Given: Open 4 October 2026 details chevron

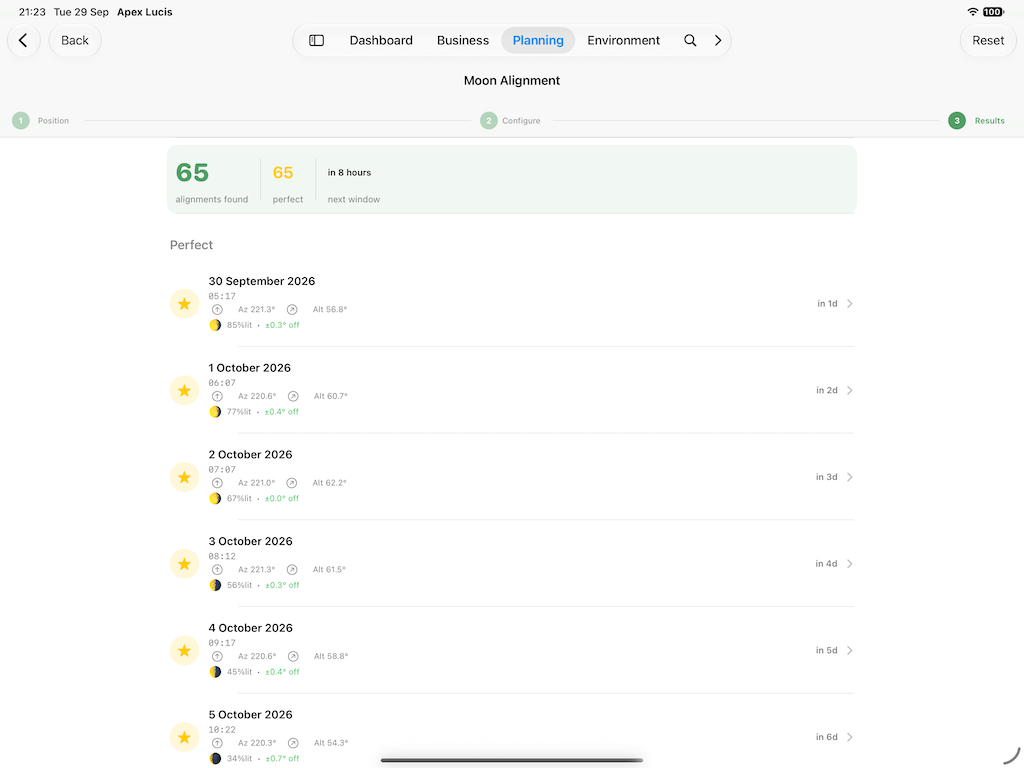Looking at the screenshot, I should (x=850, y=650).
